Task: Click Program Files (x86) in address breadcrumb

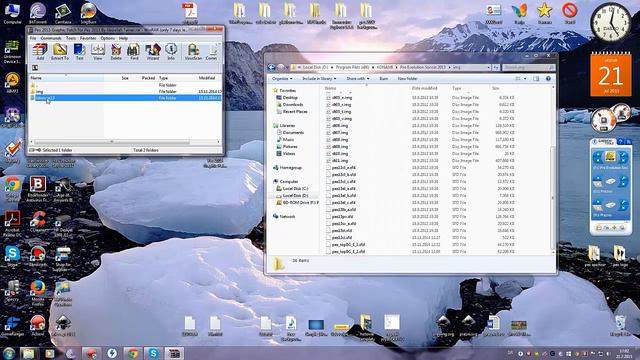Action: 352,67
